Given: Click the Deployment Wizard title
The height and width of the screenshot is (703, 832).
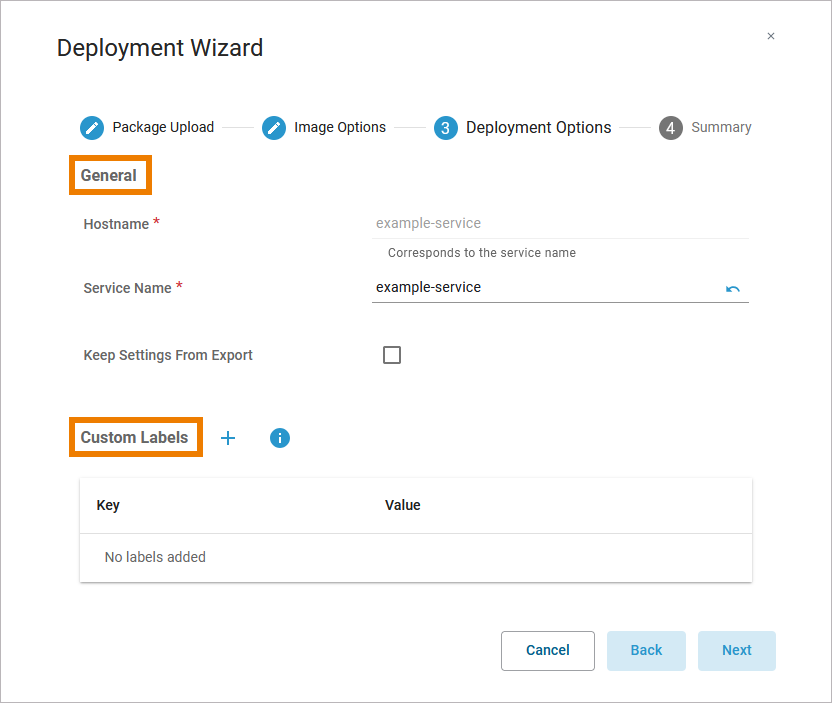Looking at the screenshot, I should 160,48.
